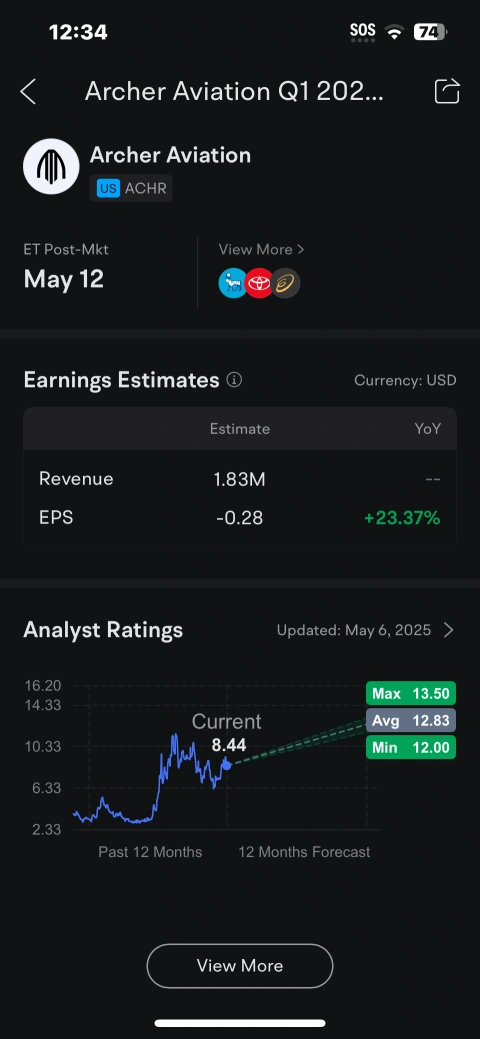Tap the Min 12.00 price tag
480x1039 pixels.
pos(410,747)
